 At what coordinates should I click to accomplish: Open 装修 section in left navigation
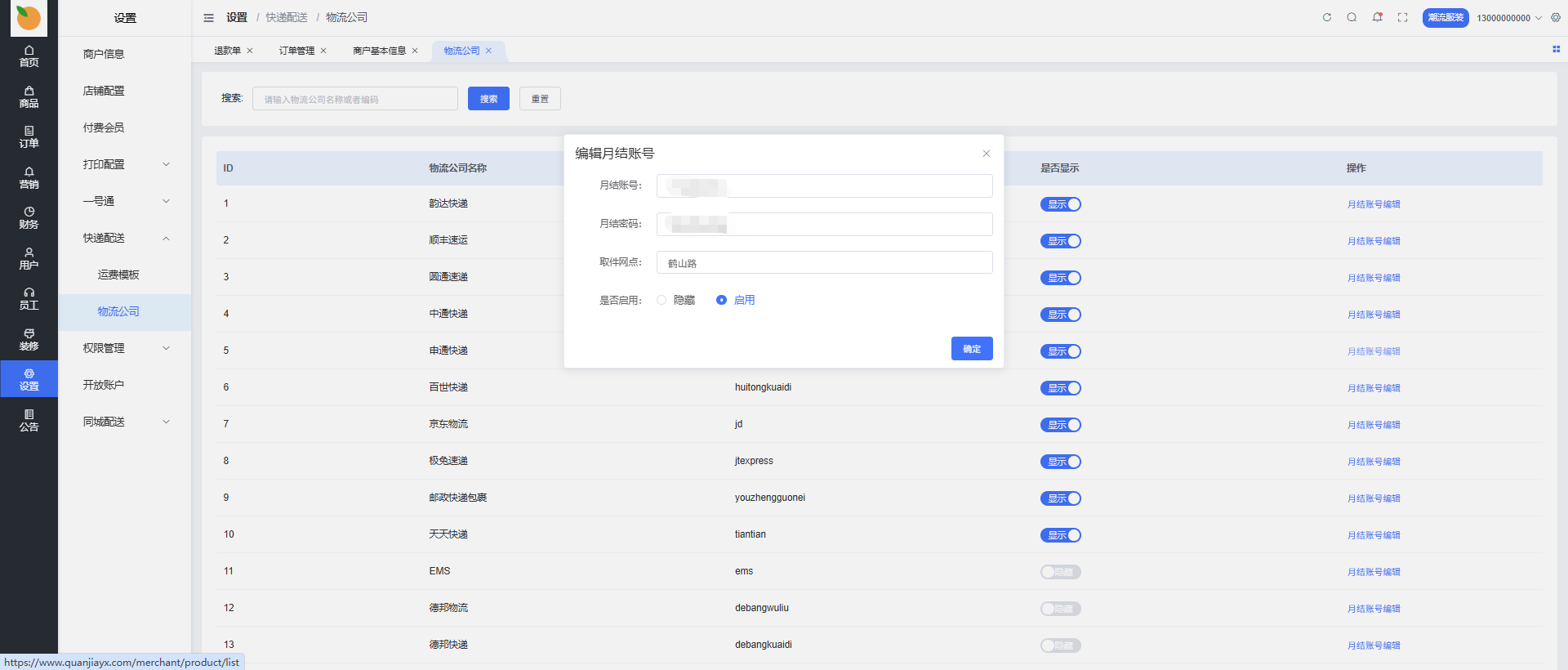(x=29, y=340)
